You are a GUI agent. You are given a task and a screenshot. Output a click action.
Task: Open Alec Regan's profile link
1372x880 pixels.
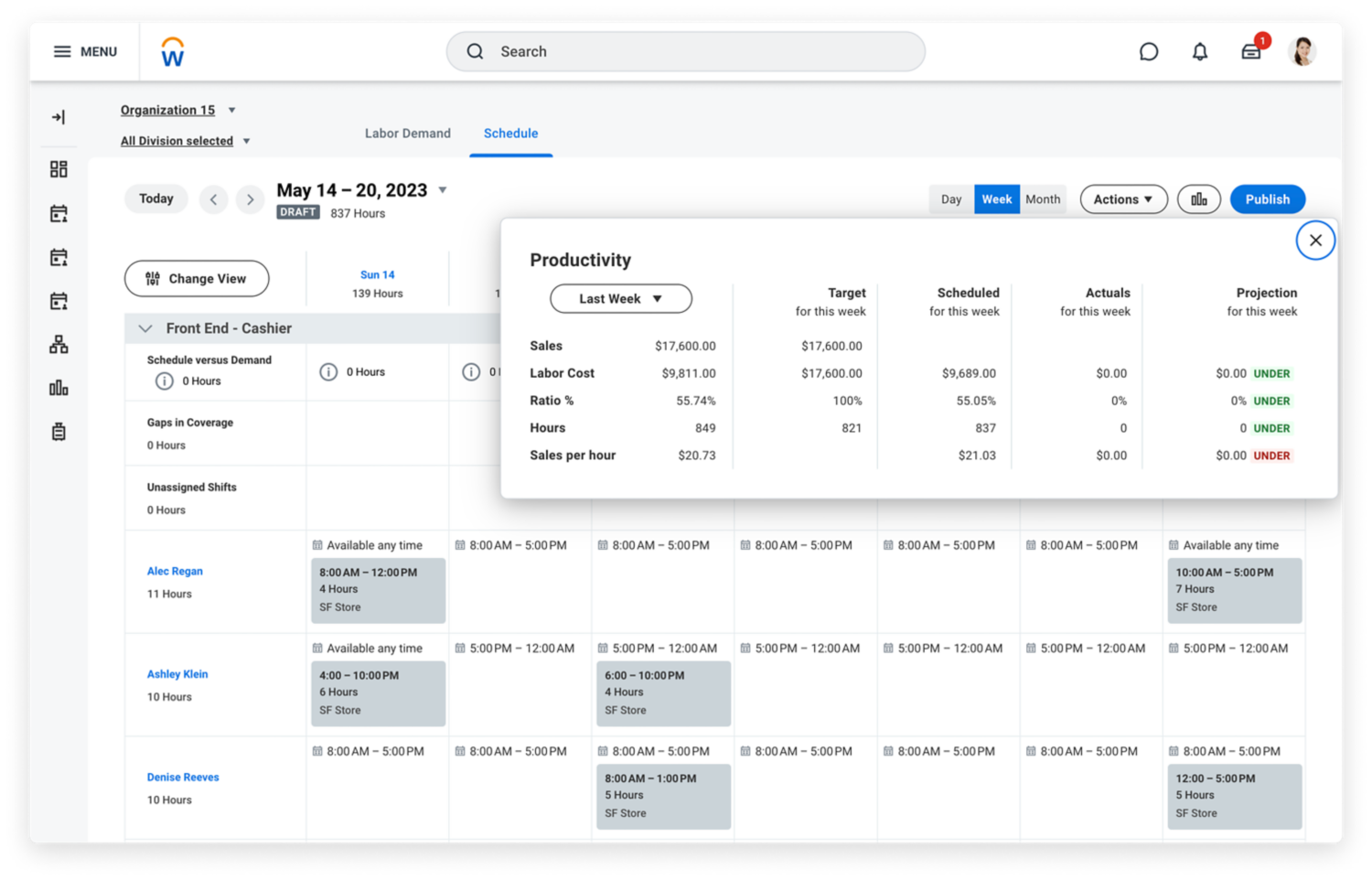[x=175, y=571]
